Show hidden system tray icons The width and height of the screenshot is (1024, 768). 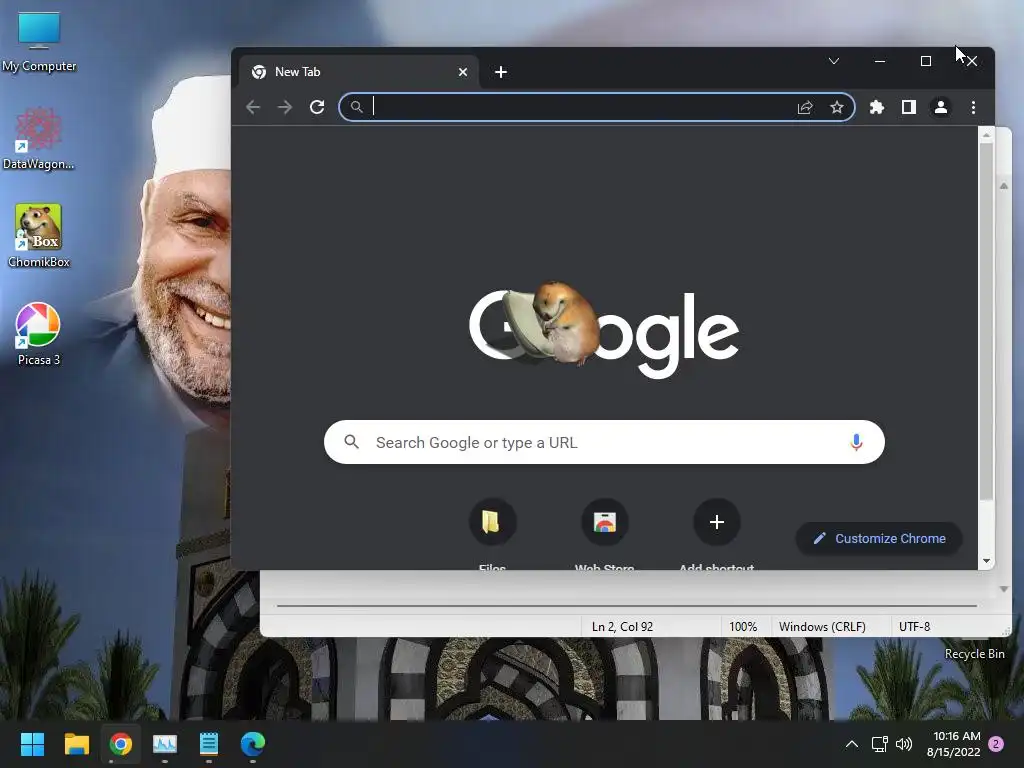coord(852,744)
